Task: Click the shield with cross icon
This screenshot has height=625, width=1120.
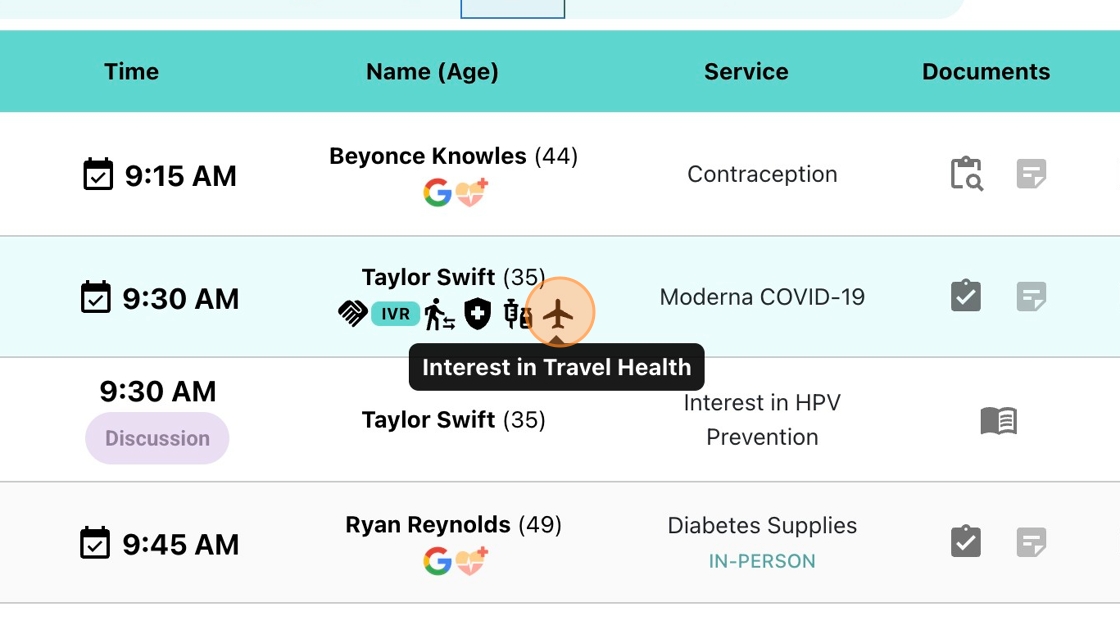Action: 478,314
